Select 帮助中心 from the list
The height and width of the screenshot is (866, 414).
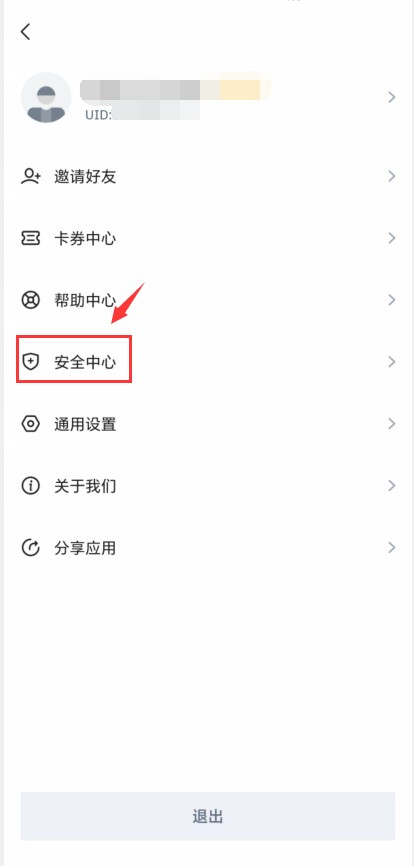207,300
